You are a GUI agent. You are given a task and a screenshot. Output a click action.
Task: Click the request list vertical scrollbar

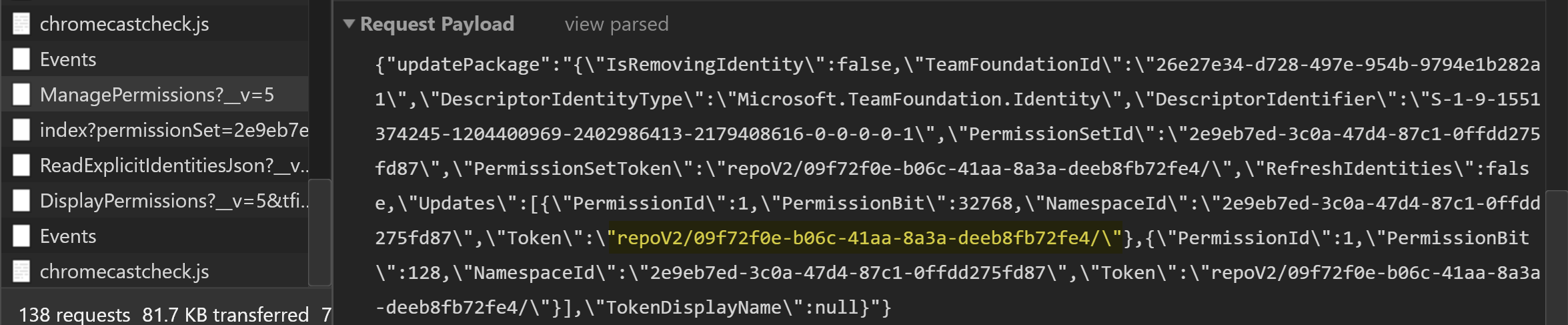319,232
